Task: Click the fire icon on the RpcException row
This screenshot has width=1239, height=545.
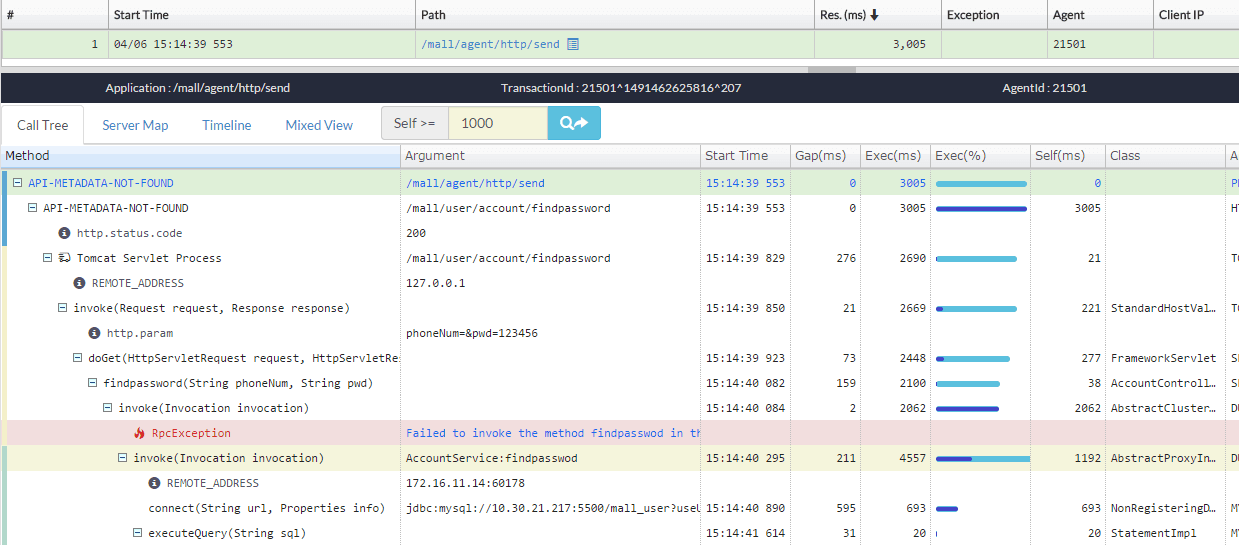Action: tap(139, 433)
